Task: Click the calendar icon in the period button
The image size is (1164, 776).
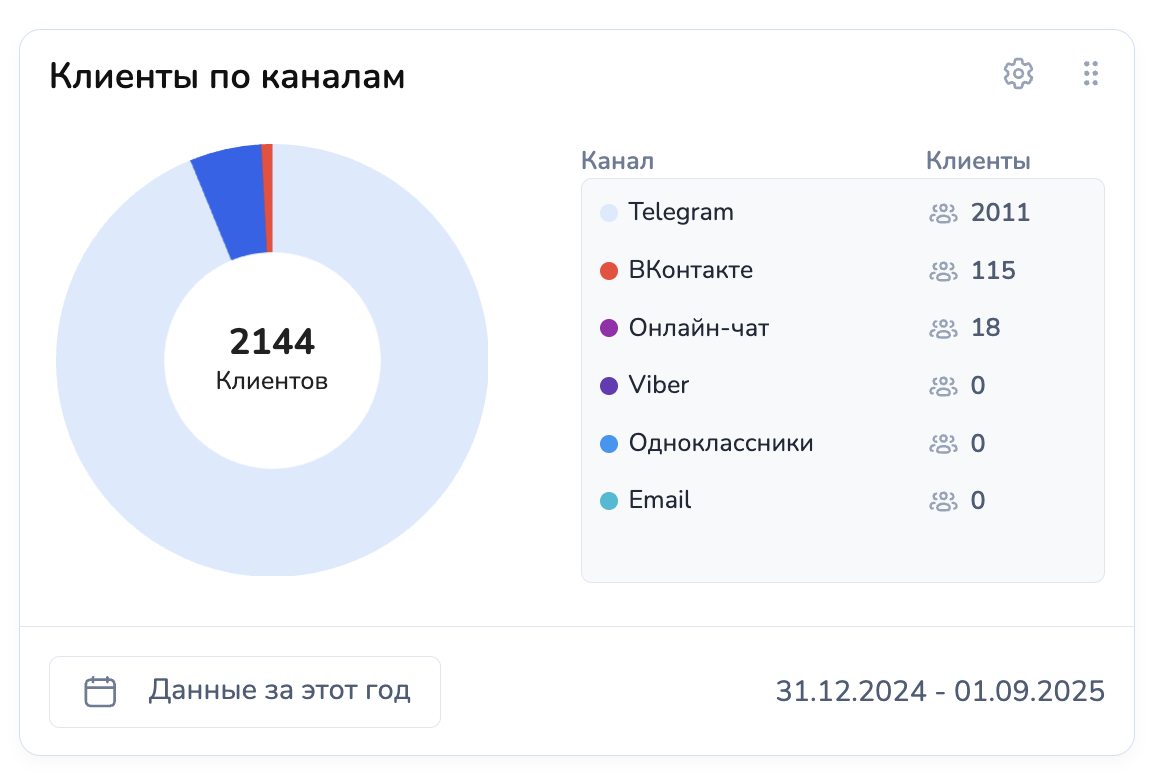Action: point(100,692)
